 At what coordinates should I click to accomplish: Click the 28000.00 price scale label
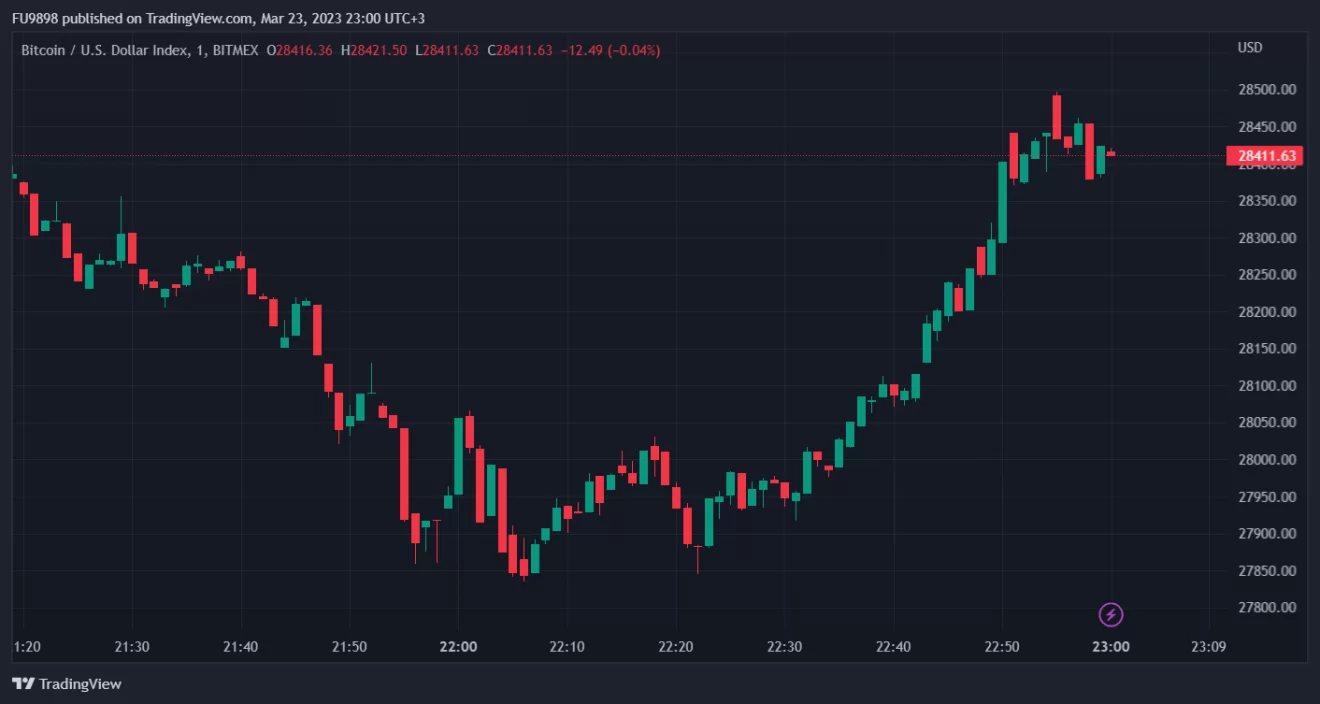click(x=1267, y=460)
